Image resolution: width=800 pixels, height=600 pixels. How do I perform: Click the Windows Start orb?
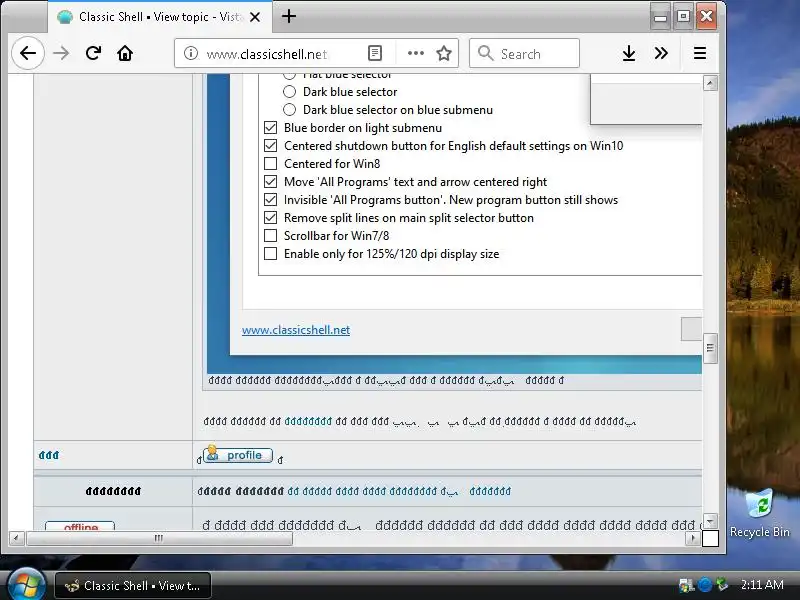coord(26,585)
